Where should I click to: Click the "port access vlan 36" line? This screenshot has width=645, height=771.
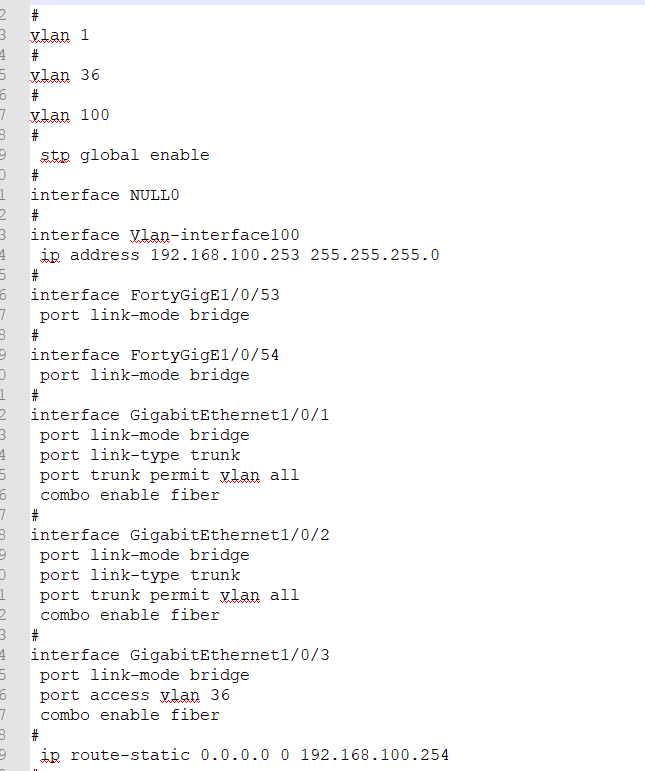135,695
